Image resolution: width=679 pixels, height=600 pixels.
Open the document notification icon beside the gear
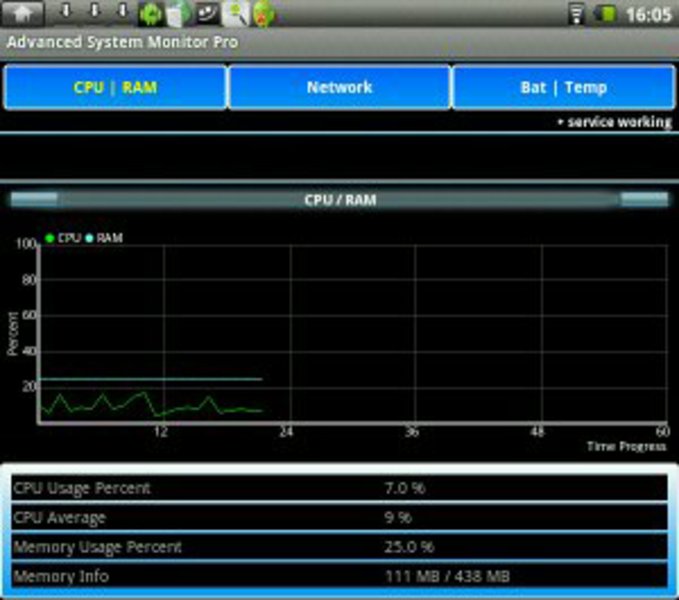click(178, 14)
